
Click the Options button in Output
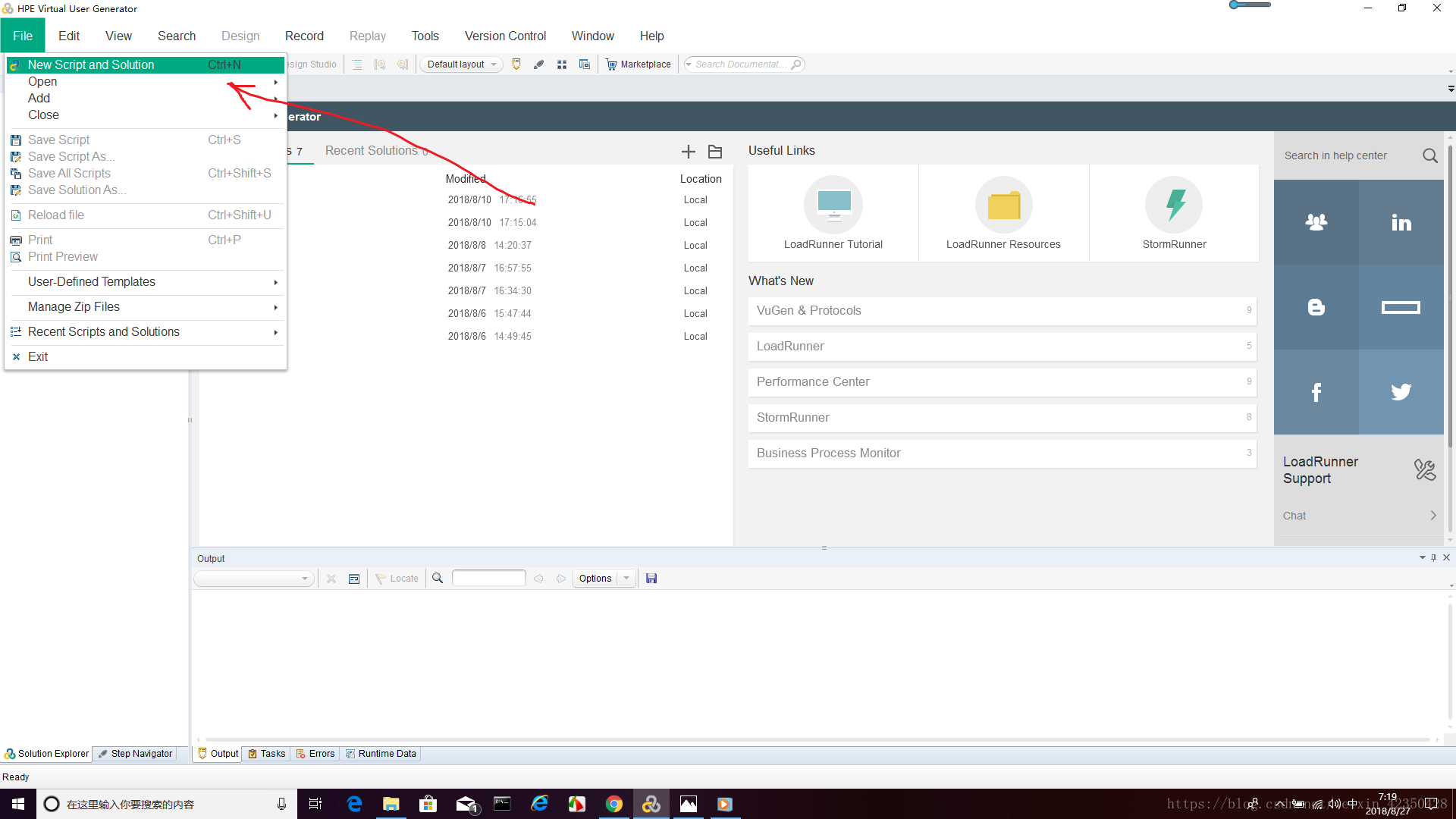tap(595, 579)
